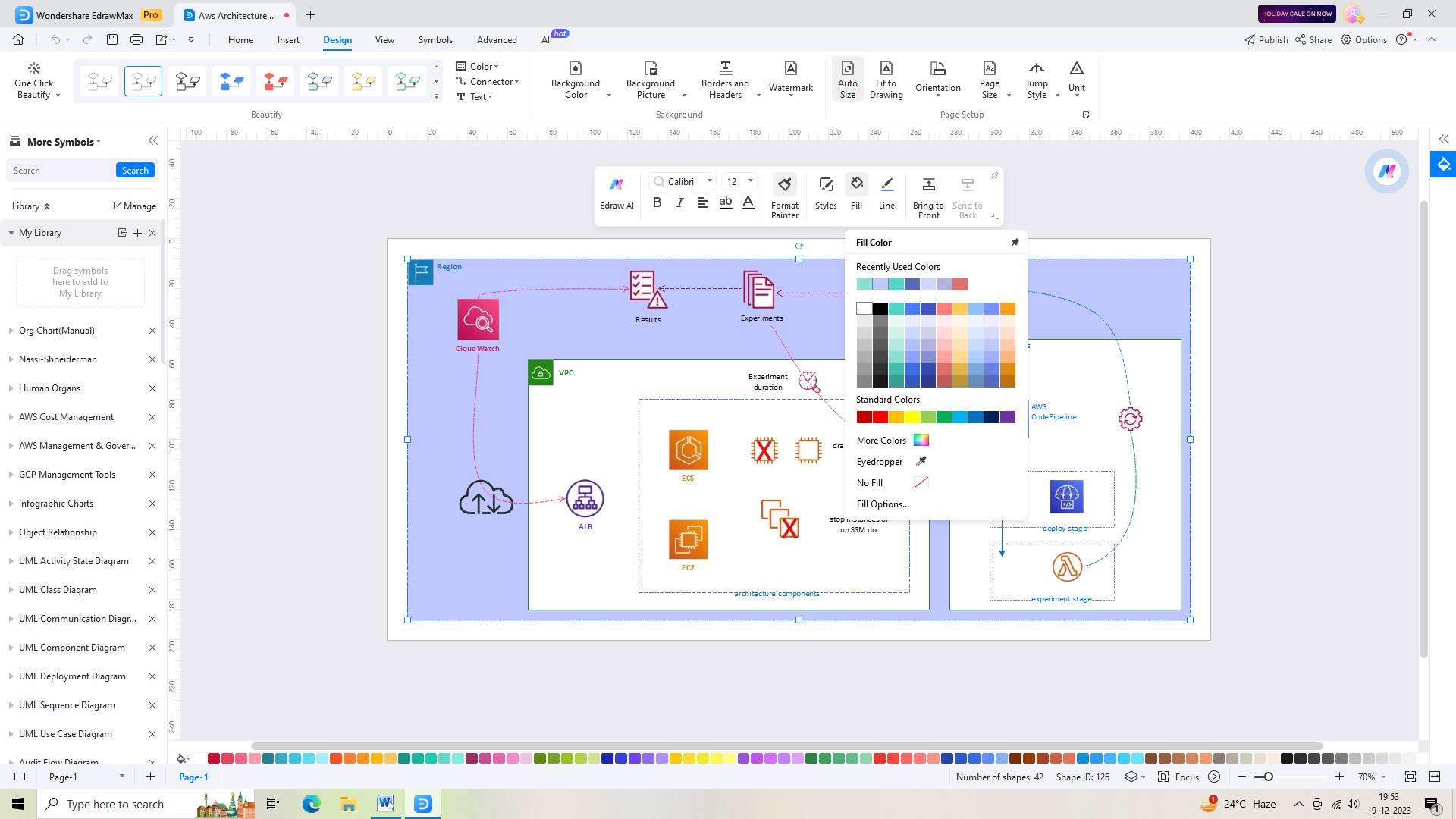Open the Calibri font name dropdown
Viewport: 1456px width, 819px height.
710,181
